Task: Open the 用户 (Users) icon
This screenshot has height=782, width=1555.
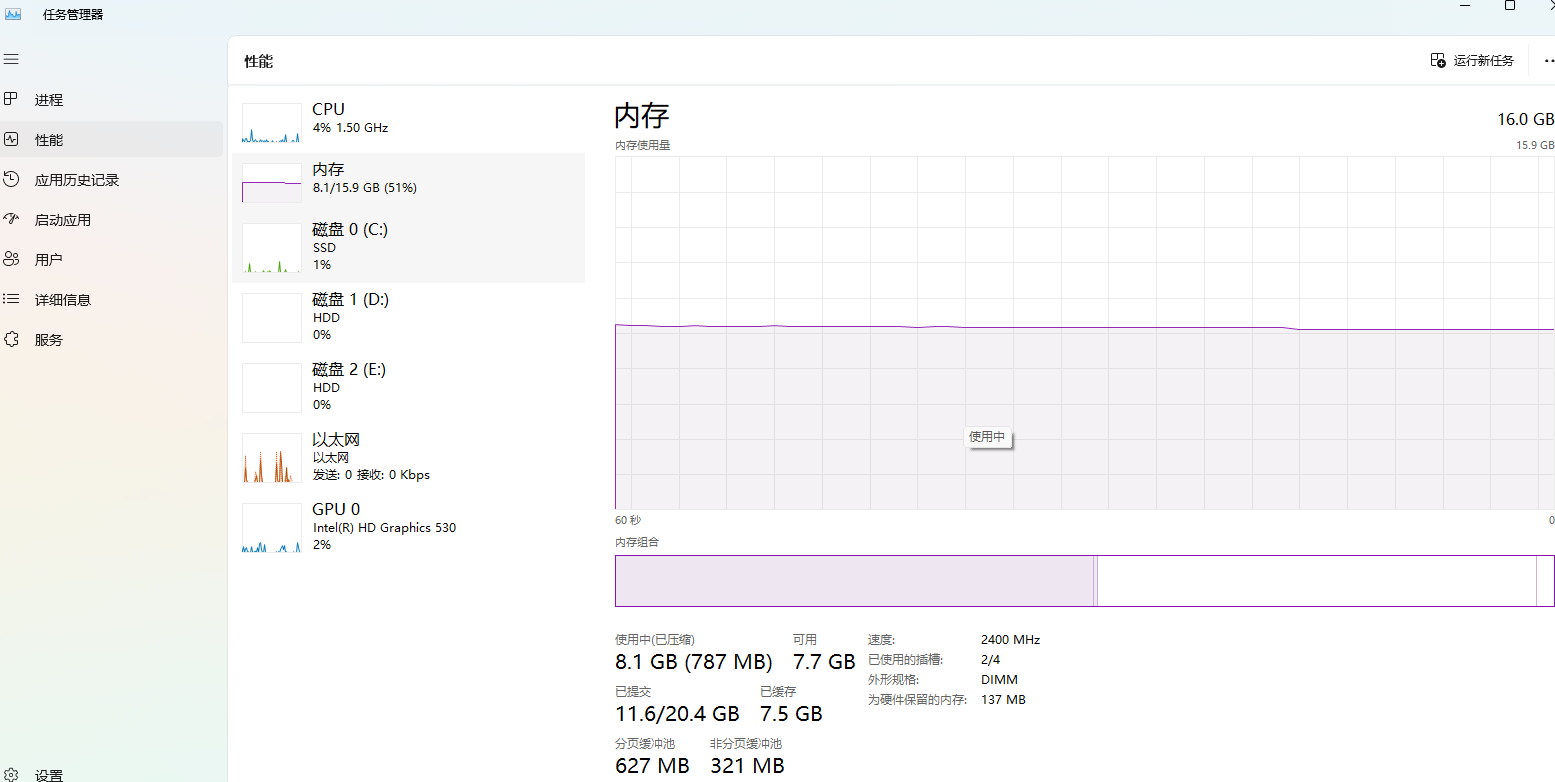Action: click(11, 259)
